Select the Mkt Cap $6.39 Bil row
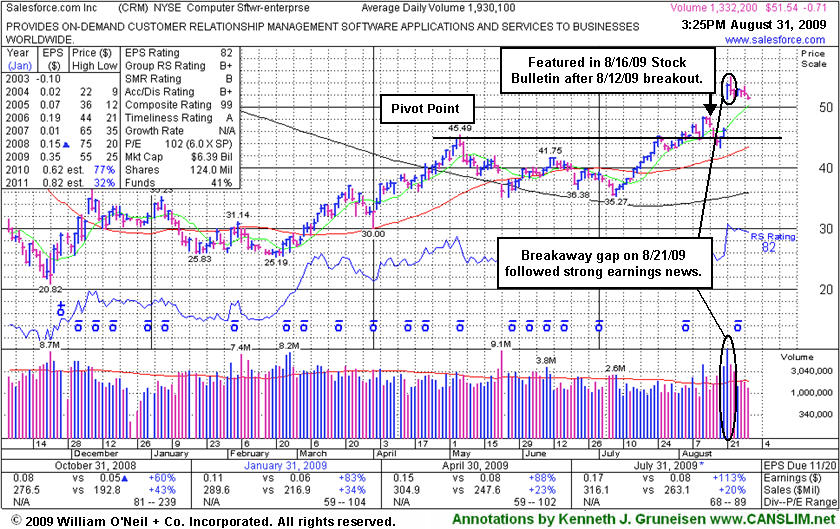Screen dimensions: 840x529 click(179, 157)
